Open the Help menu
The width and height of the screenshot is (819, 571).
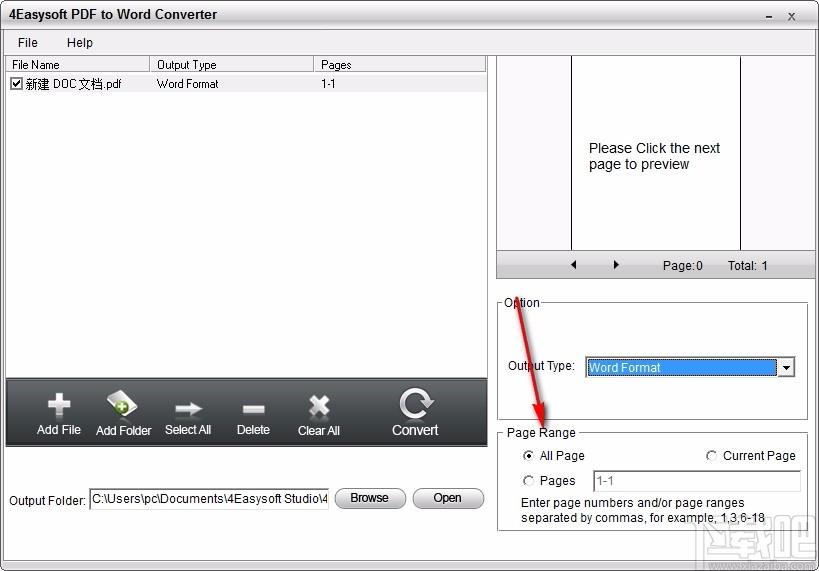80,43
